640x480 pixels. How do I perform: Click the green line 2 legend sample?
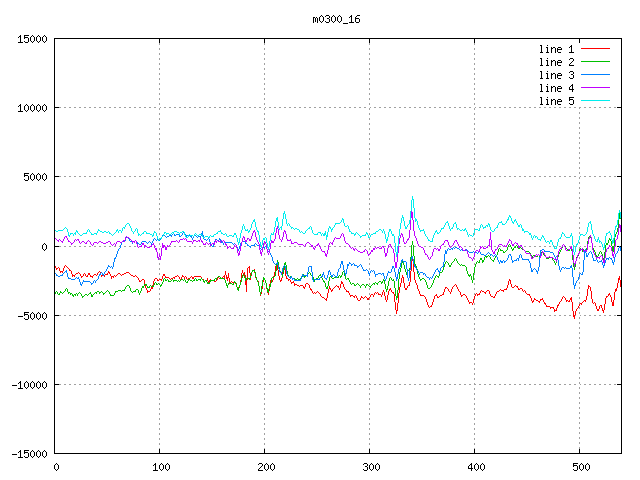coord(595,62)
